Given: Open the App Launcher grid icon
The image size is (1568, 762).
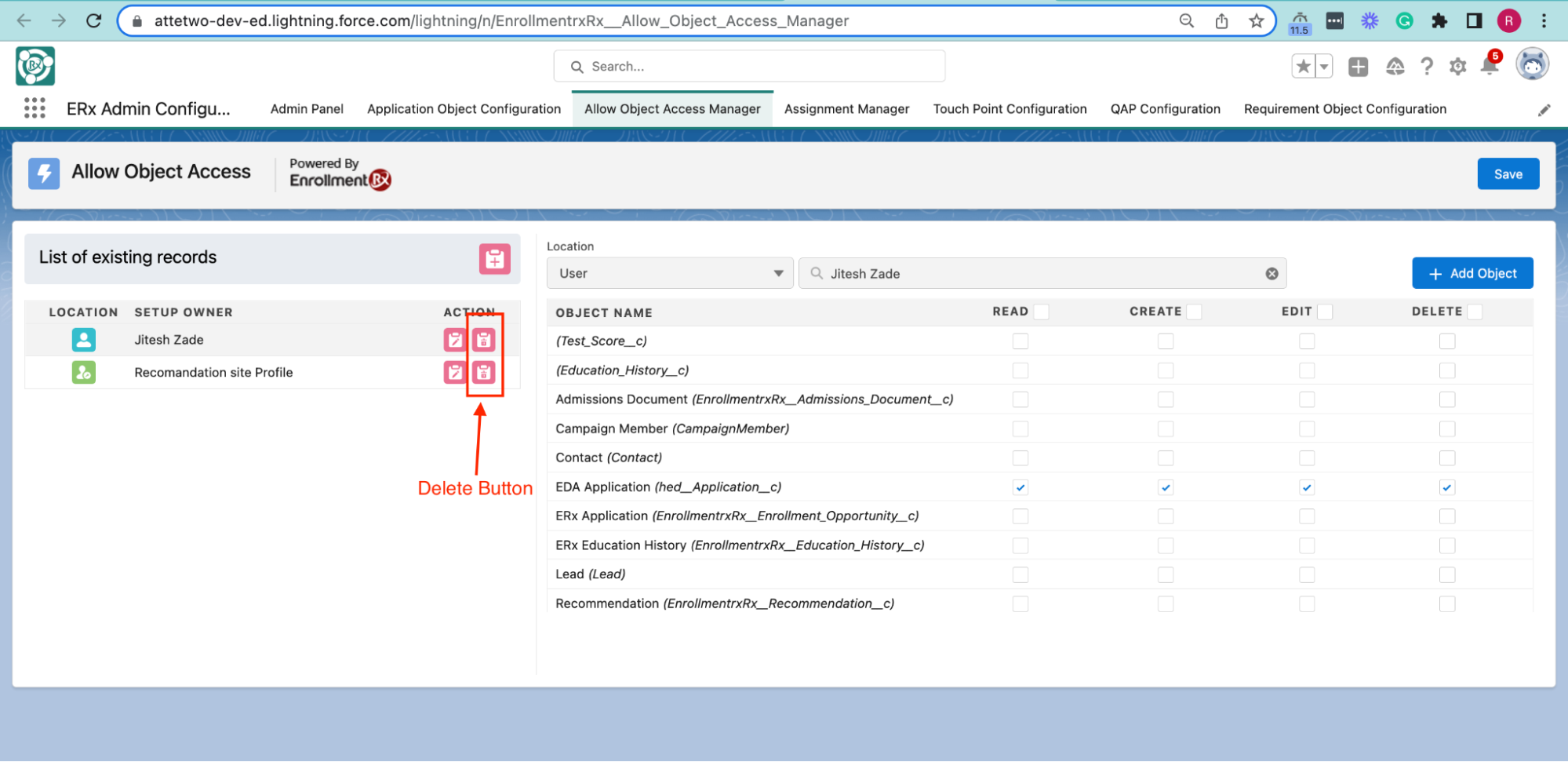Looking at the screenshot, I should tap(35, 108).
